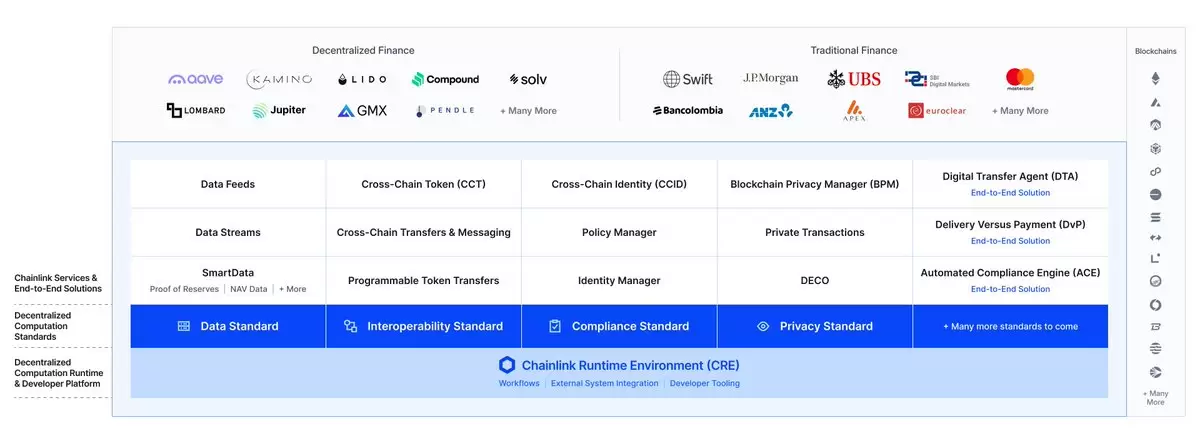Click the Ethereum blockchain icon
The image size is (1200, 443).
[1155, 79]
